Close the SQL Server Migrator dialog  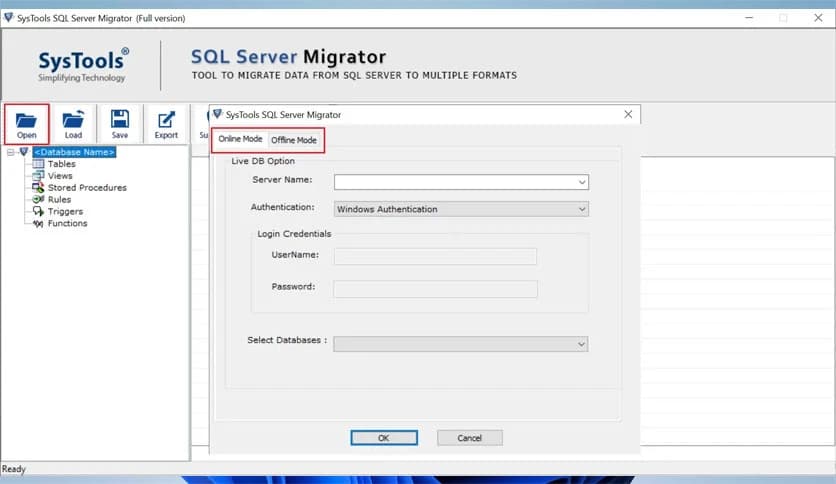coord(628,114)
